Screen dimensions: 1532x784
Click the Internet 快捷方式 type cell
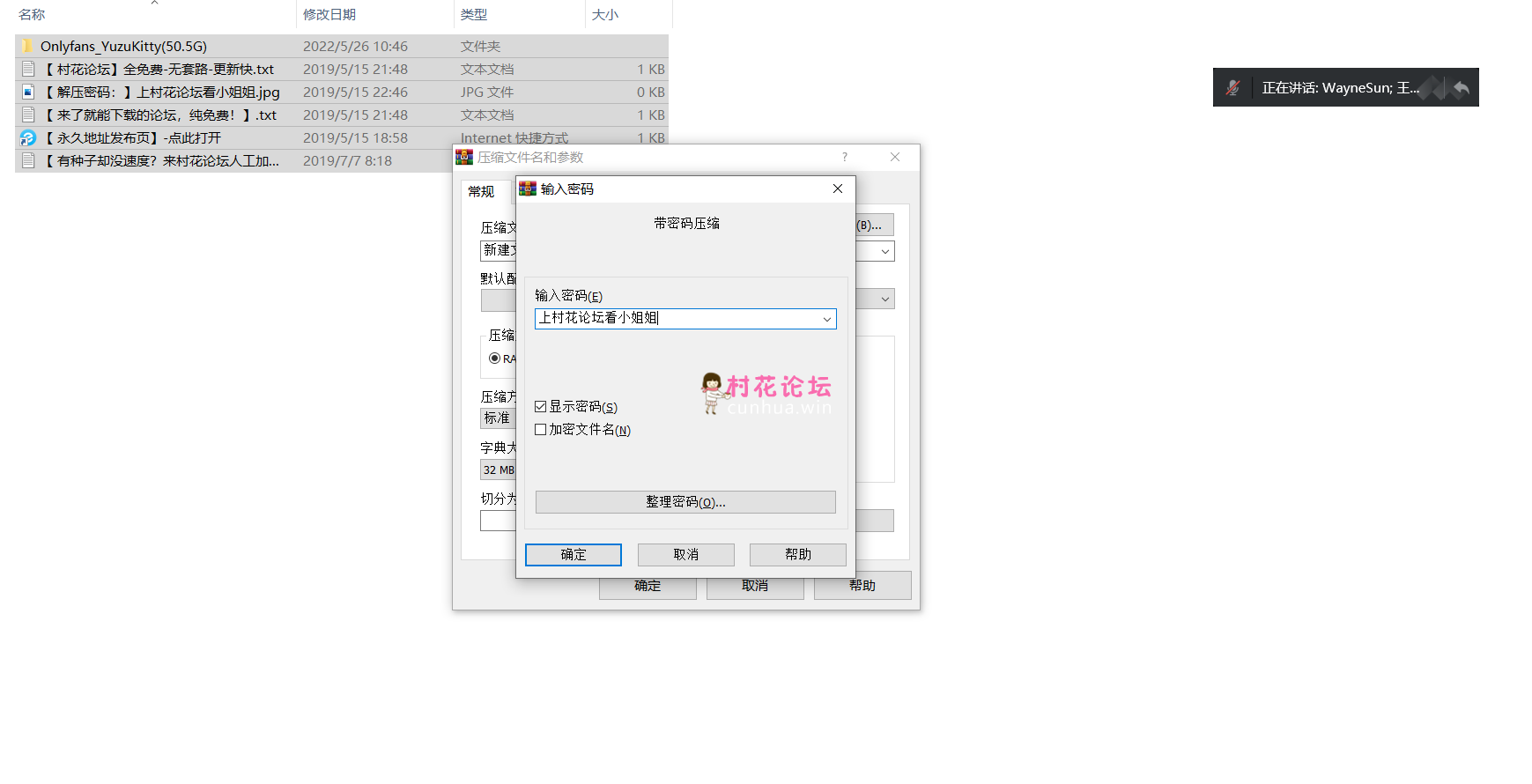[514, 137]
